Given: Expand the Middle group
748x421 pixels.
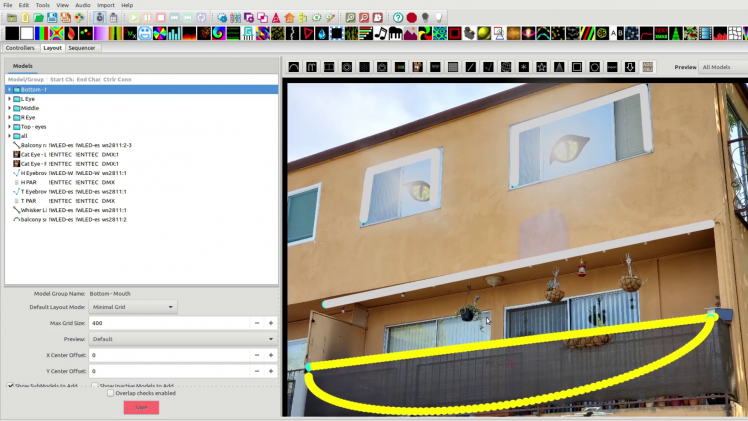Looking at the screenshot, I should click(x=10, y=108).
